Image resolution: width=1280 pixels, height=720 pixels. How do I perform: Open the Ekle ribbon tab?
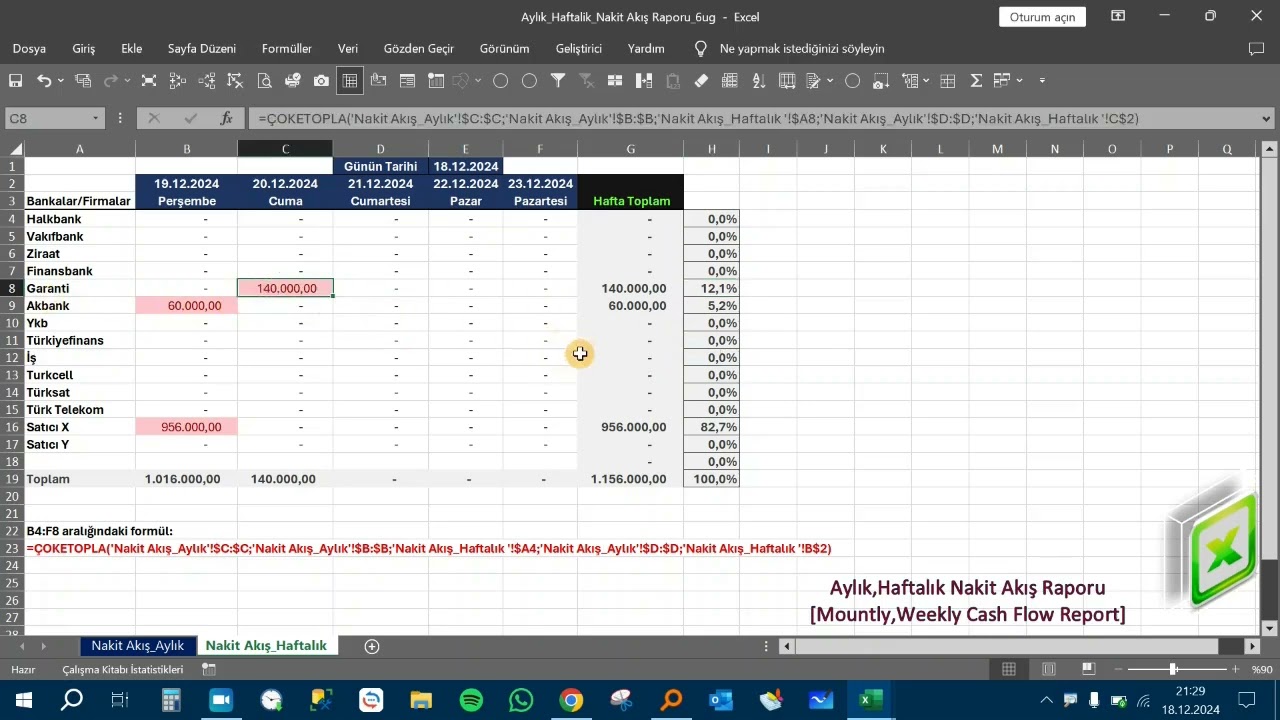[x=132, y=48]
